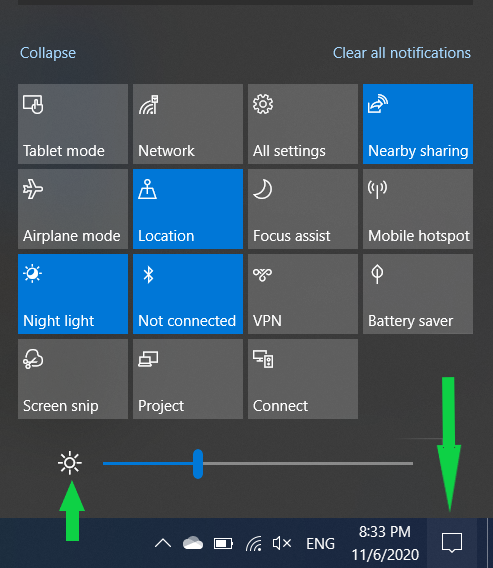Viewport: 493px width, 568px height.
Task: Open the Action Center notification icon
Action: point(452,542)
